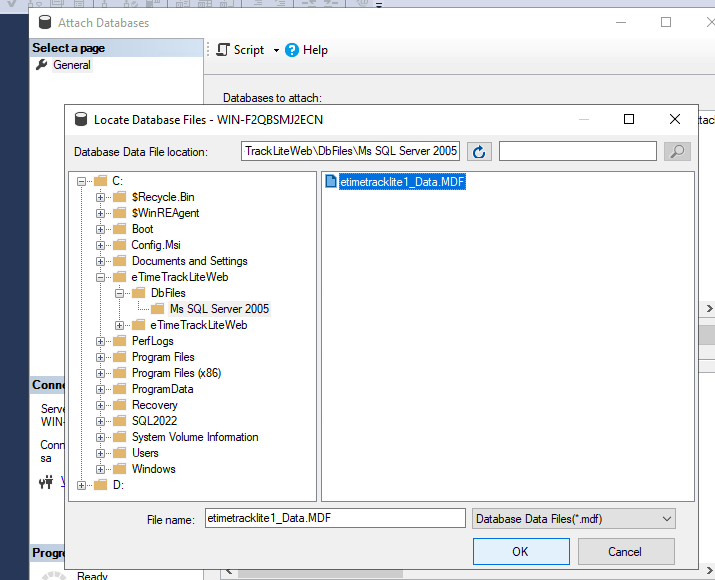Click the magnifier search button
This screenshot has width=715, height=580.
(x=677, y=152)
